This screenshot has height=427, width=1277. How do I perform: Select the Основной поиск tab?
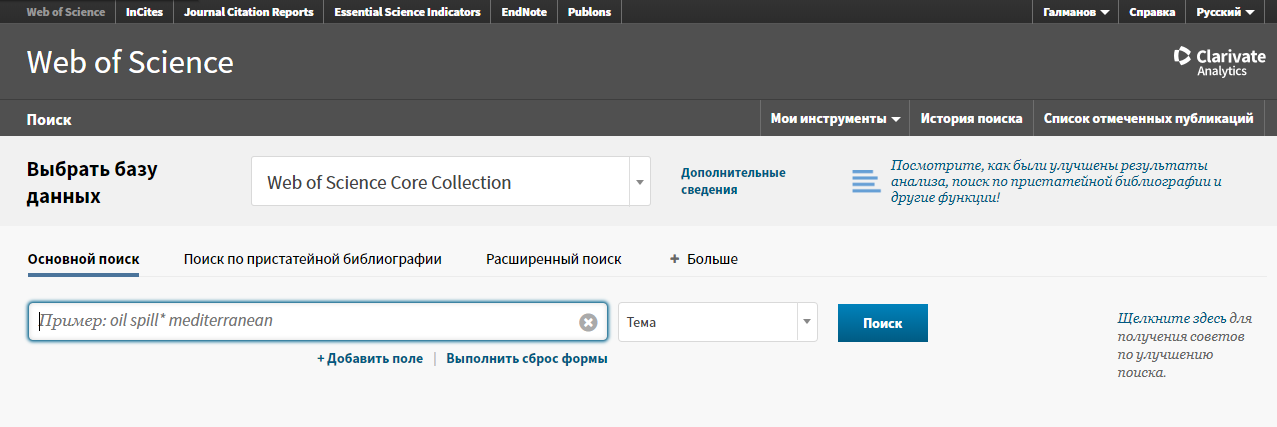pyautogui.click(x=83, y=259)
